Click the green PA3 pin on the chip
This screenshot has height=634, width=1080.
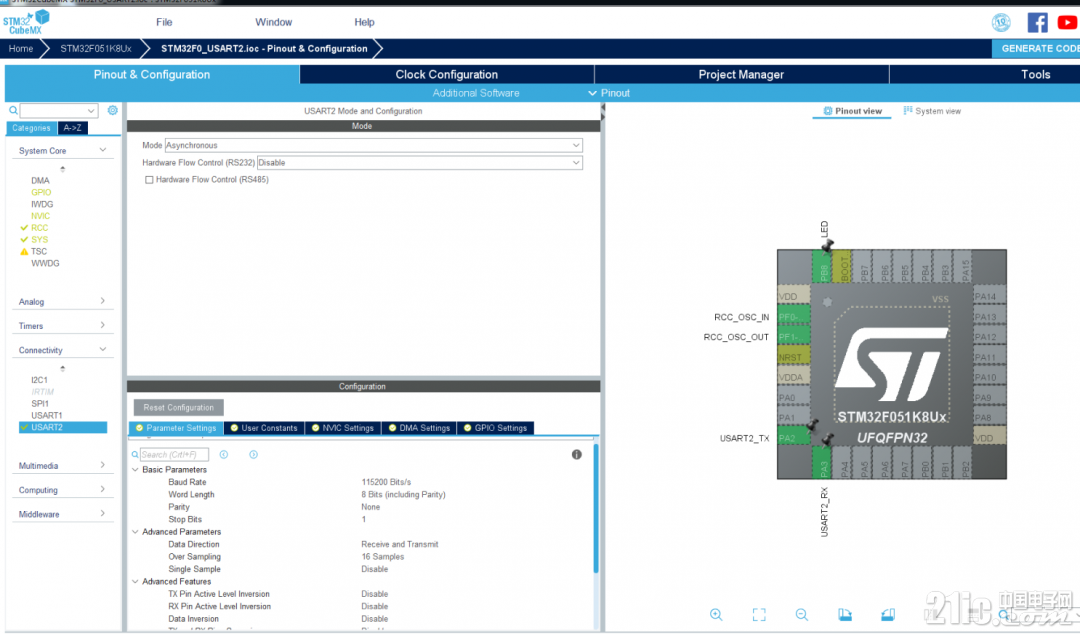[x=822, y=462]
